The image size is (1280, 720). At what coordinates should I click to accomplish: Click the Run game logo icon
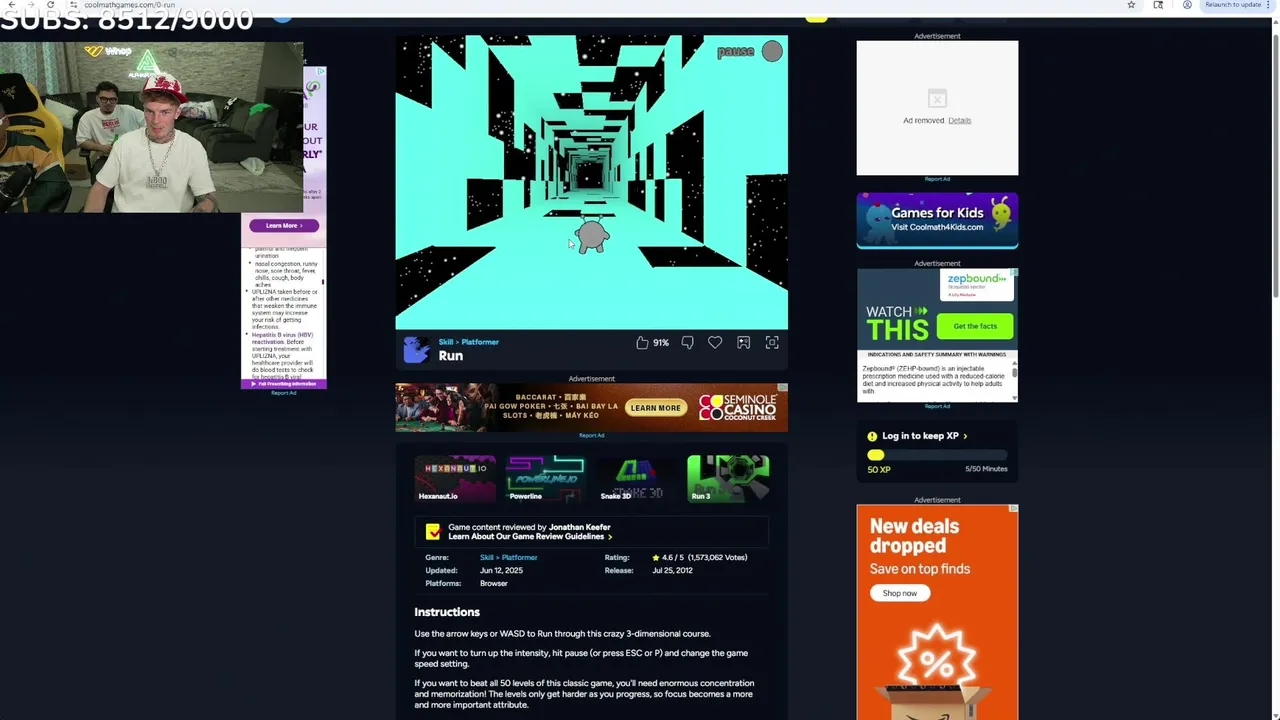click(416, 349)
